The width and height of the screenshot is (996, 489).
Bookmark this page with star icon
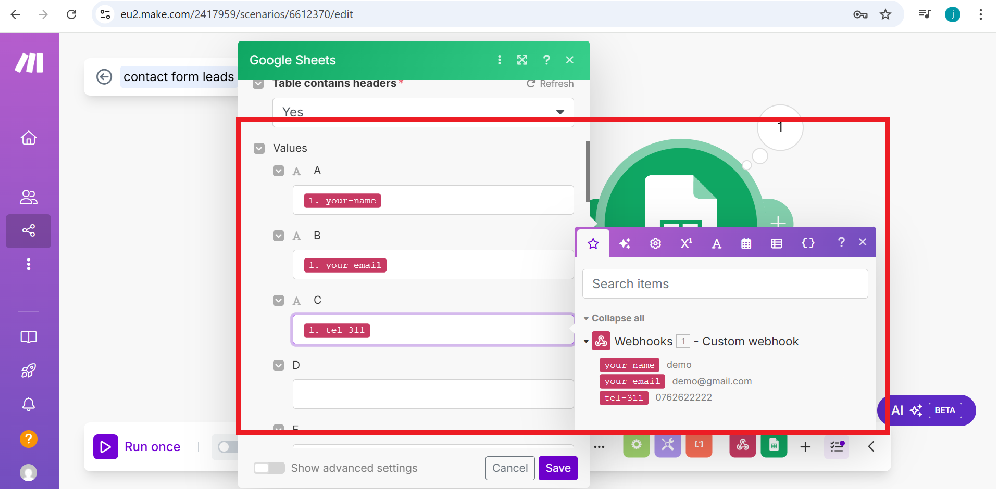click(x=885, y=14)
